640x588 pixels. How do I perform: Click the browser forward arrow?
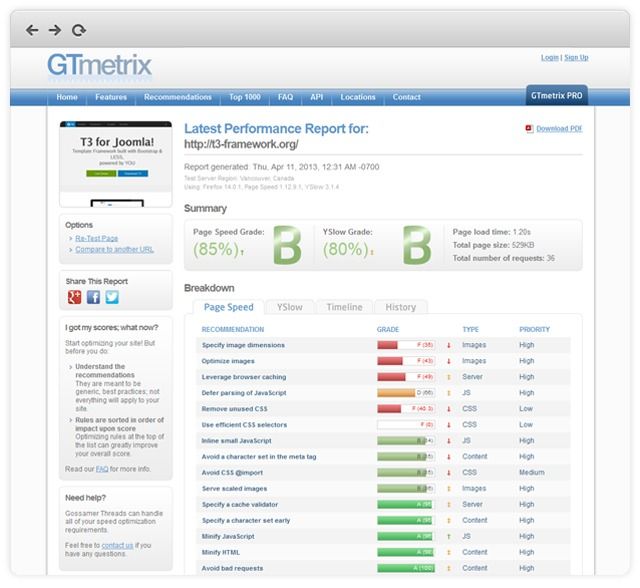pos(55,30)
